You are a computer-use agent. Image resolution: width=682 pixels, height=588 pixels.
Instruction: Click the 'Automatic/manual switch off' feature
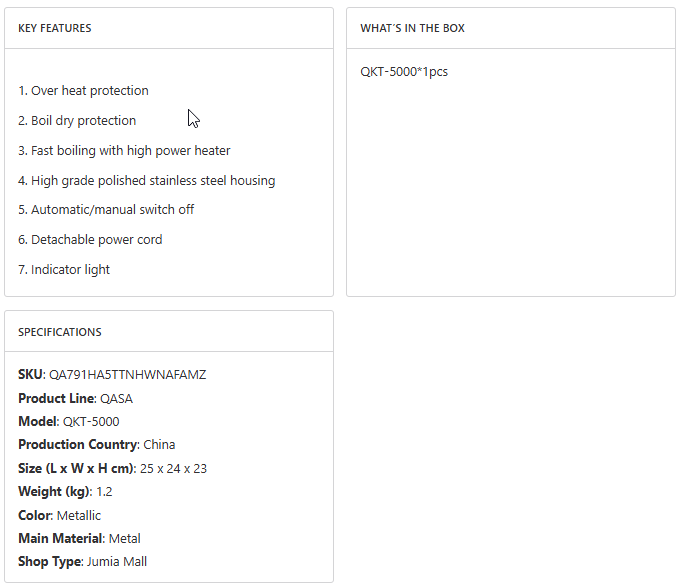(x=106, y=210)
